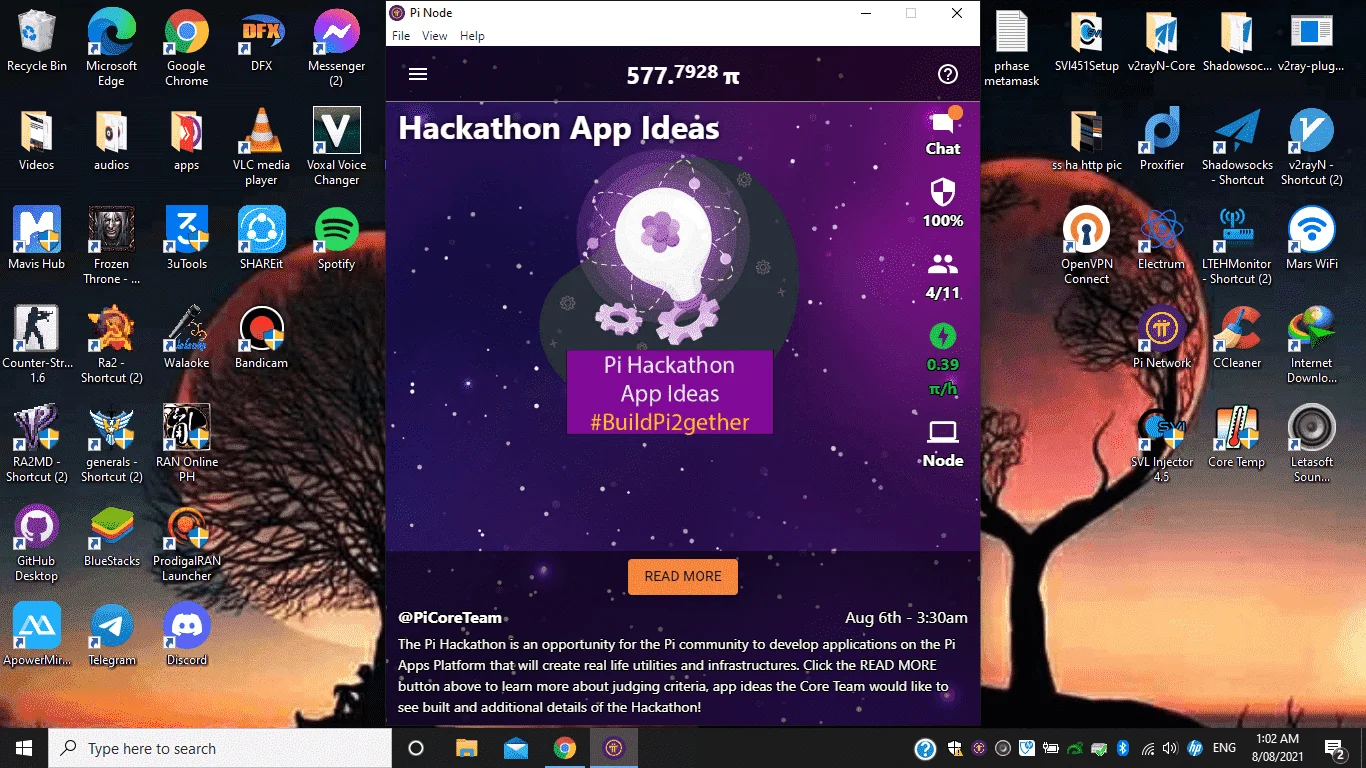The width and height of the screenshot is (1366, 768).
Task: Click the Bluetooth tray icon
Action: point(1122,748)
